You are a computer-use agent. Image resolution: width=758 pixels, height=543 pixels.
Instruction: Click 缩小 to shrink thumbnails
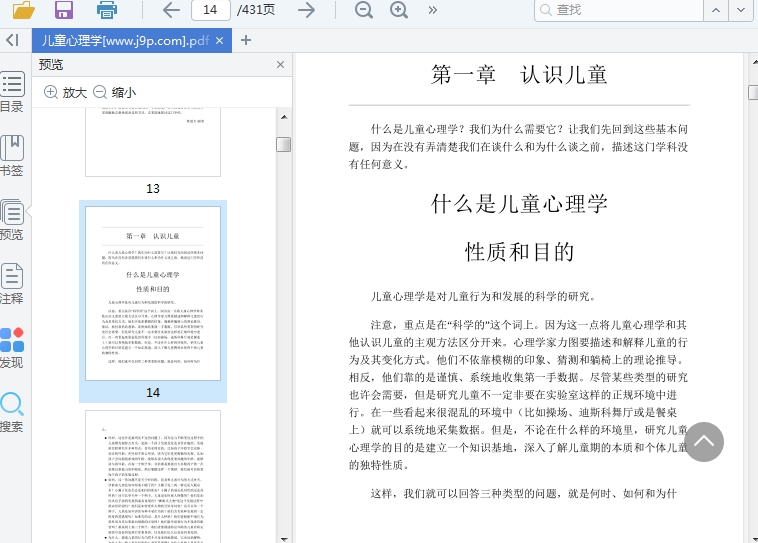click(115, 92)
